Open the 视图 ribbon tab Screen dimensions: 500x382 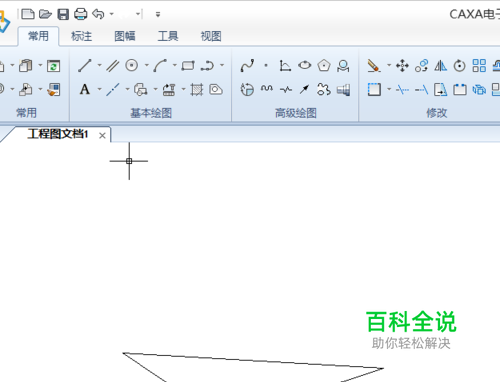(211, 36)
